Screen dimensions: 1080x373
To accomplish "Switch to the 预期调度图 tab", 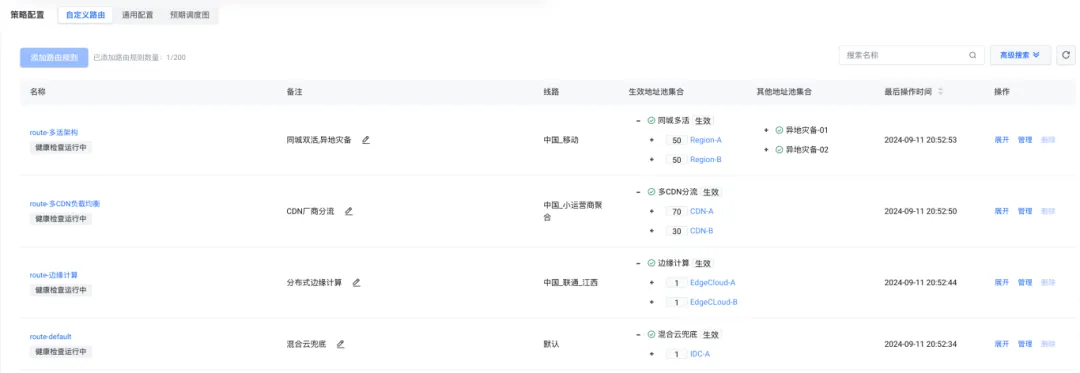I will (189, 14).
